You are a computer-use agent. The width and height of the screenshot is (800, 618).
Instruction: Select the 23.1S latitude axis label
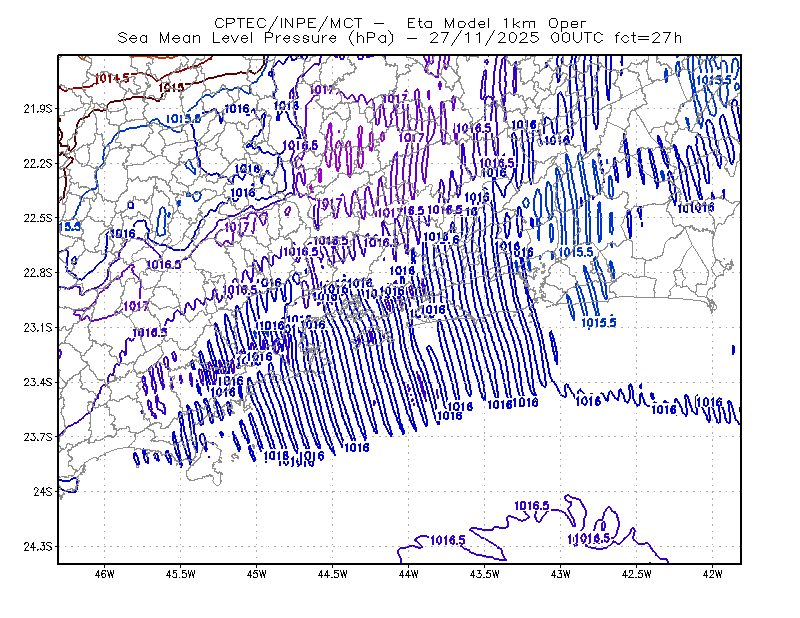38,327
